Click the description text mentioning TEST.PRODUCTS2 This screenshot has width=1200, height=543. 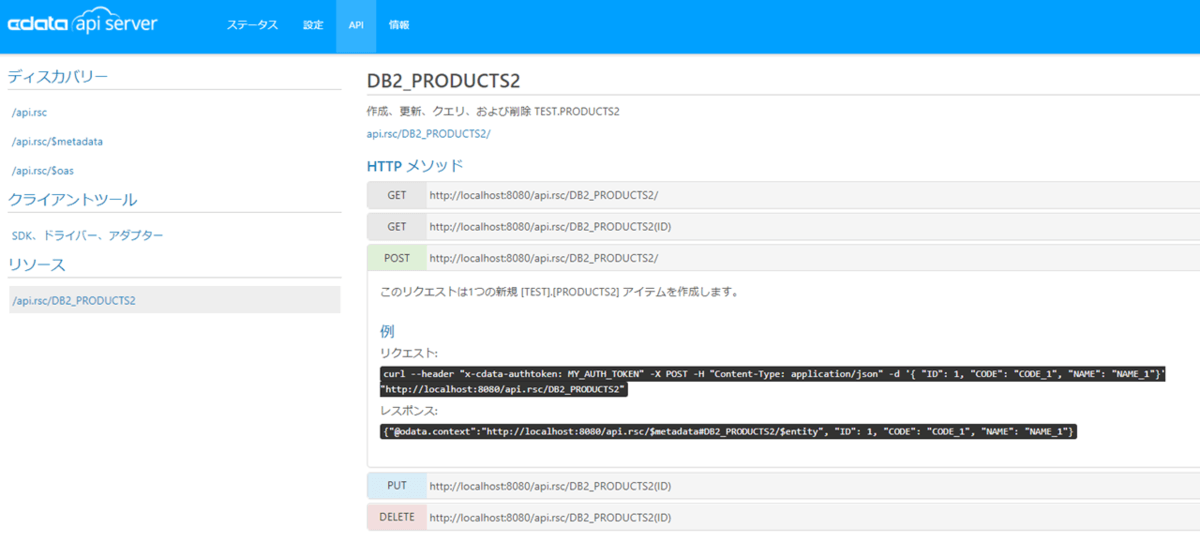493,111
